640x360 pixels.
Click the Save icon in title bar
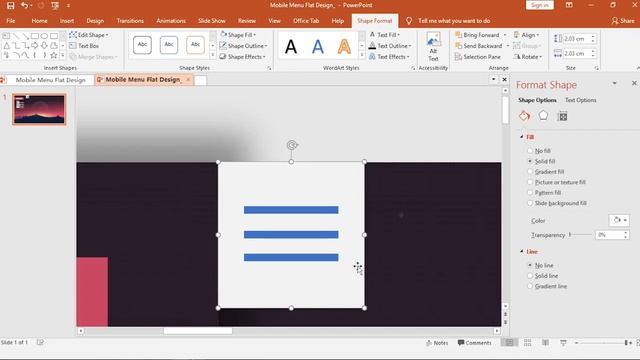pyautogui.click(x=11, y=5)
